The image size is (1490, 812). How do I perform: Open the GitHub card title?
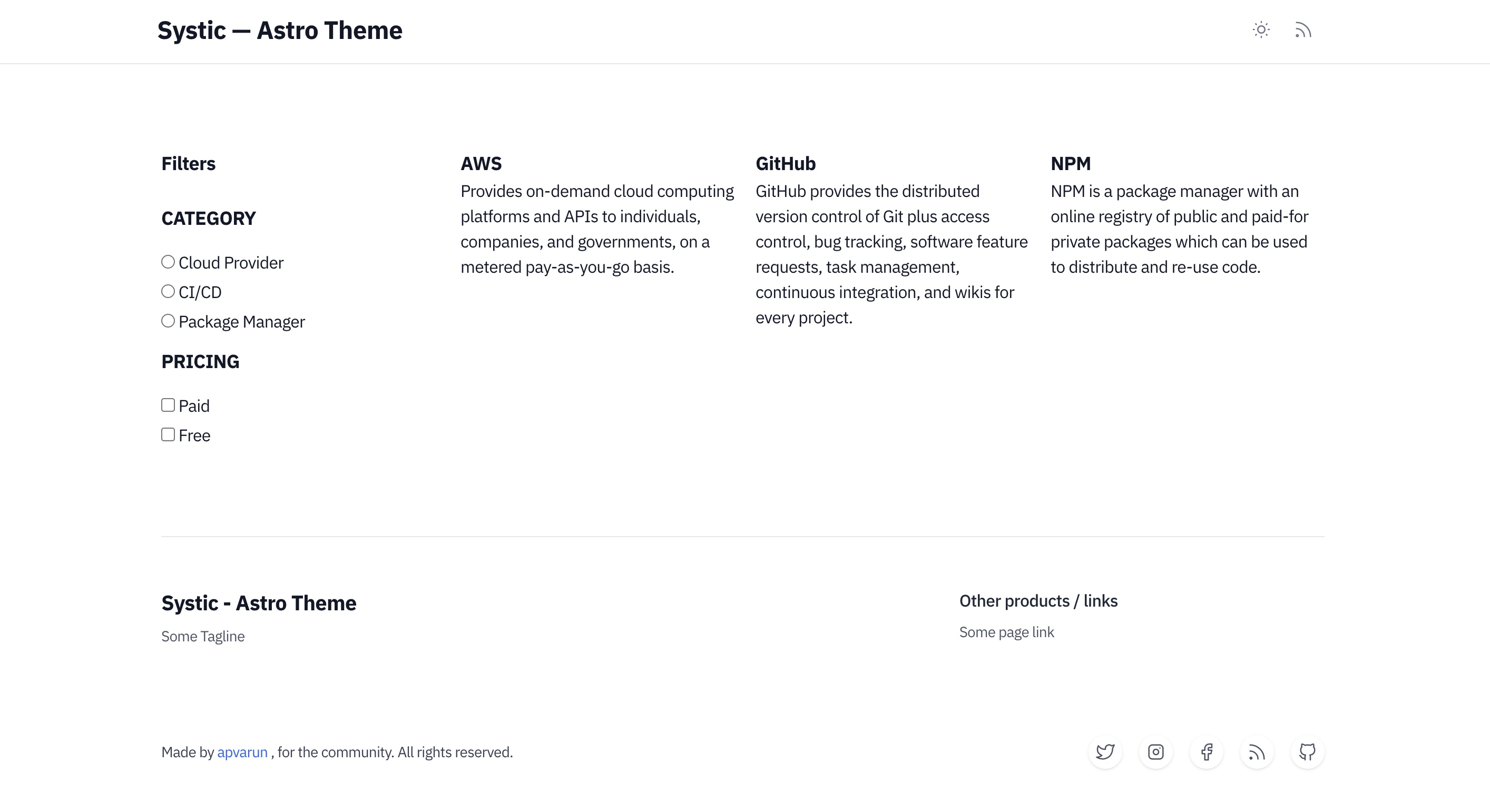coord(786,164)
